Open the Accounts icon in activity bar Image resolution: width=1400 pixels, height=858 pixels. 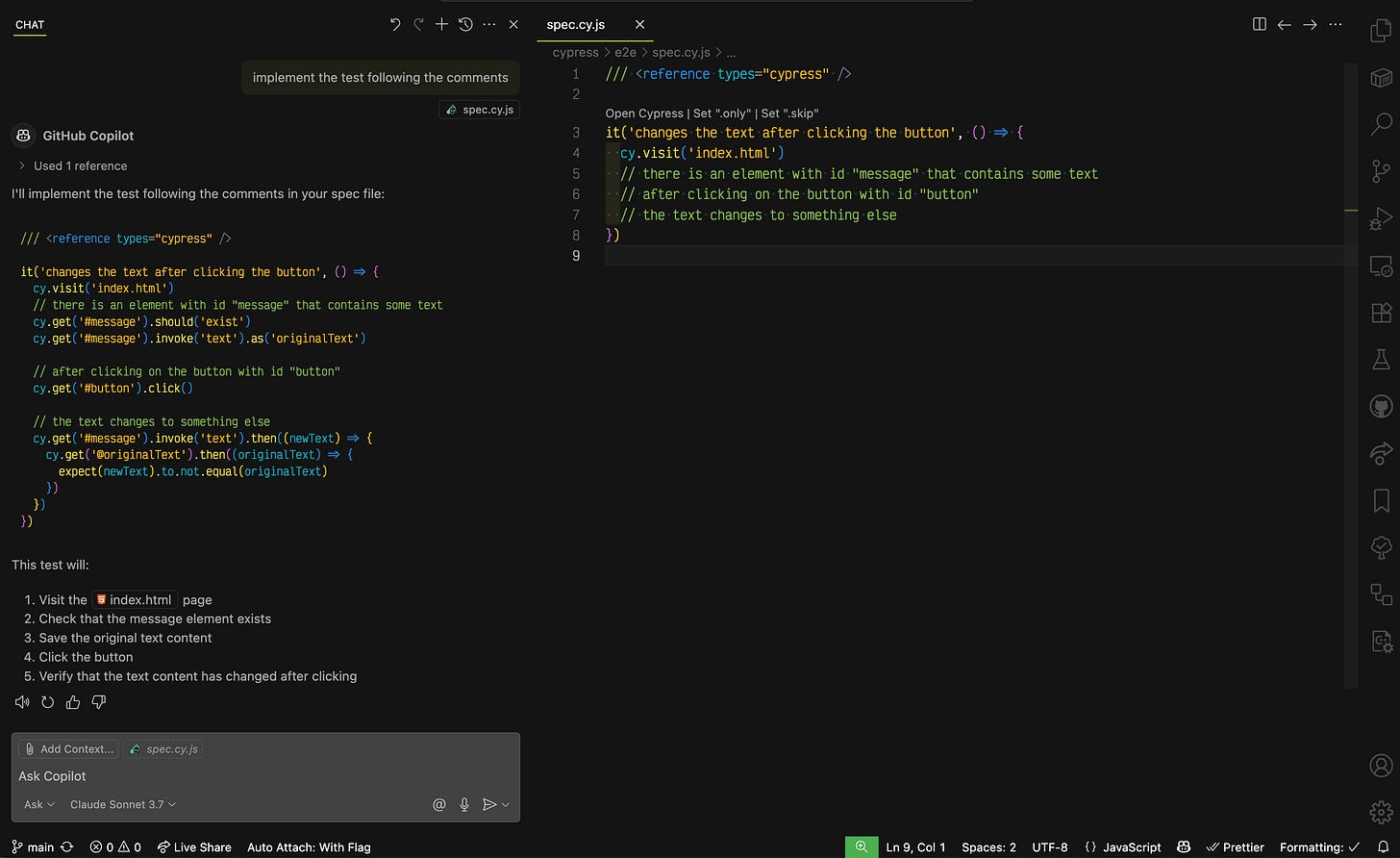pyautogui.click(x=1381, y=766)
